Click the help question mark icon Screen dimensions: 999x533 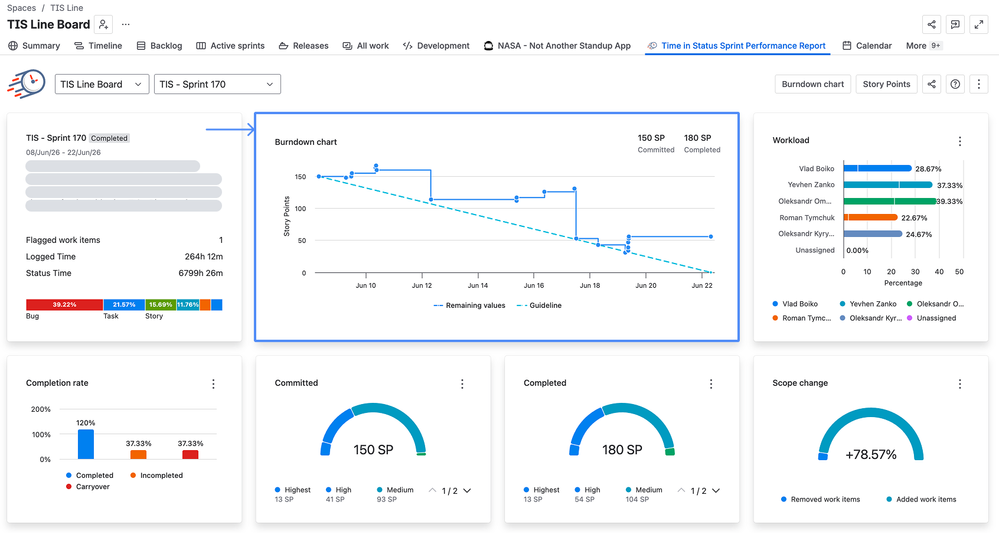tap(955, 84)
